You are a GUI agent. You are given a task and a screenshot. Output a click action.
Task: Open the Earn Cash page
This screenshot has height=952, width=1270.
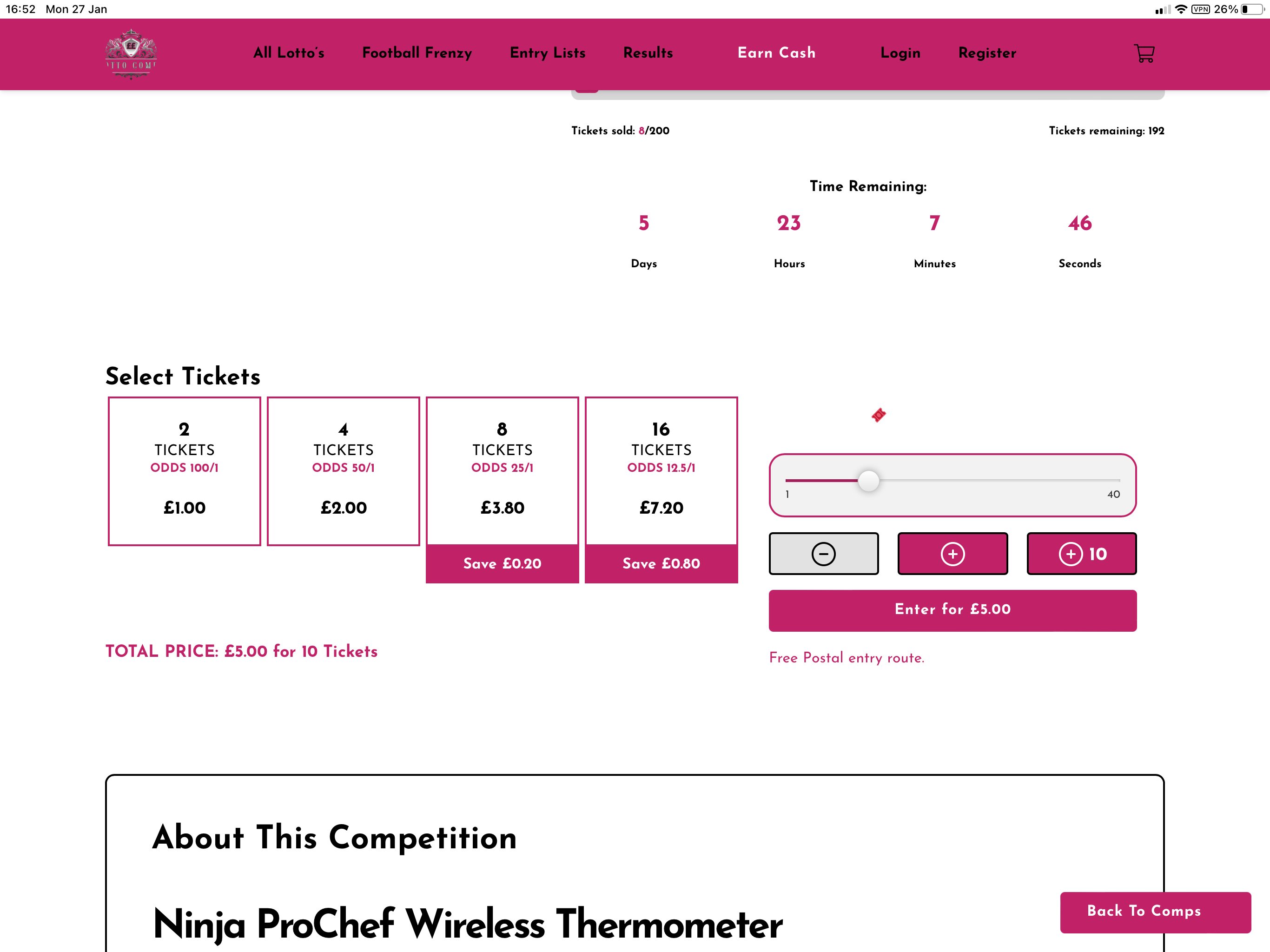[x=776, y=53]
